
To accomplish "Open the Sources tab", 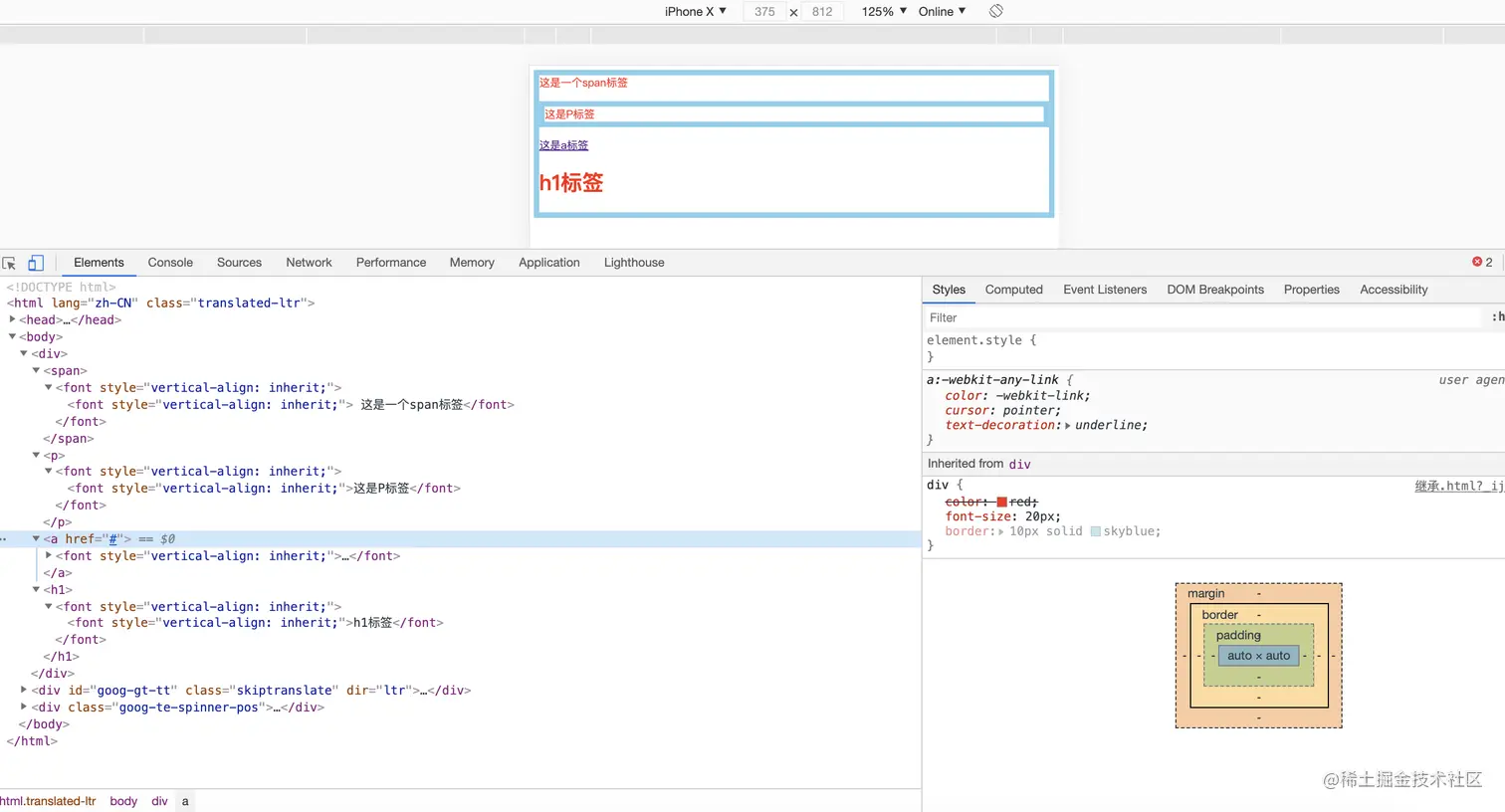I will 239,263.
